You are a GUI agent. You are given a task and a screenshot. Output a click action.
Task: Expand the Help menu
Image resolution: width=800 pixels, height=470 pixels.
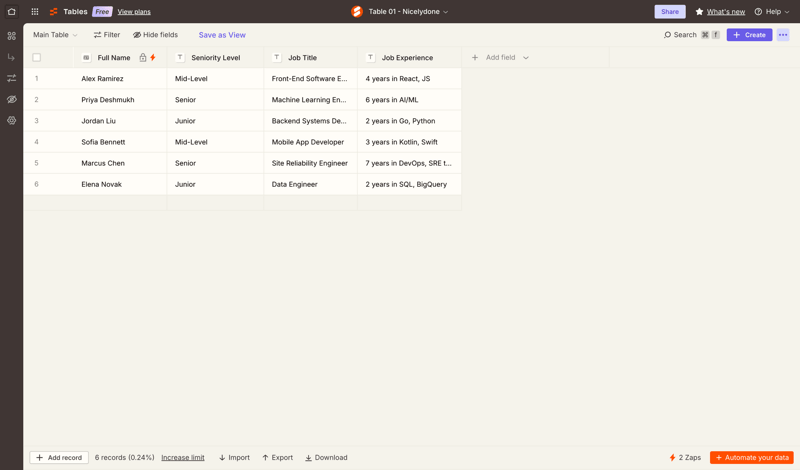tap(771, 11)
